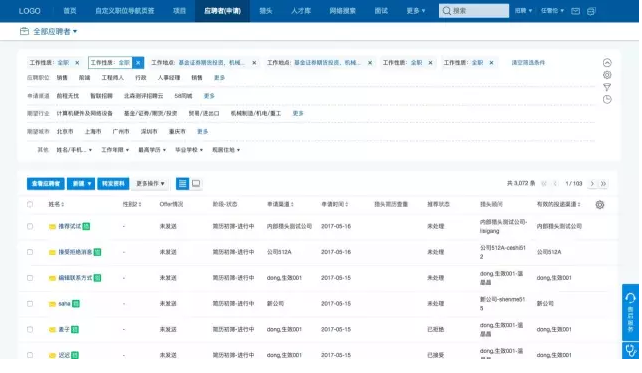Open the 最高学历 filter dropdown
The image size is (642, 373).
point(153,151)
